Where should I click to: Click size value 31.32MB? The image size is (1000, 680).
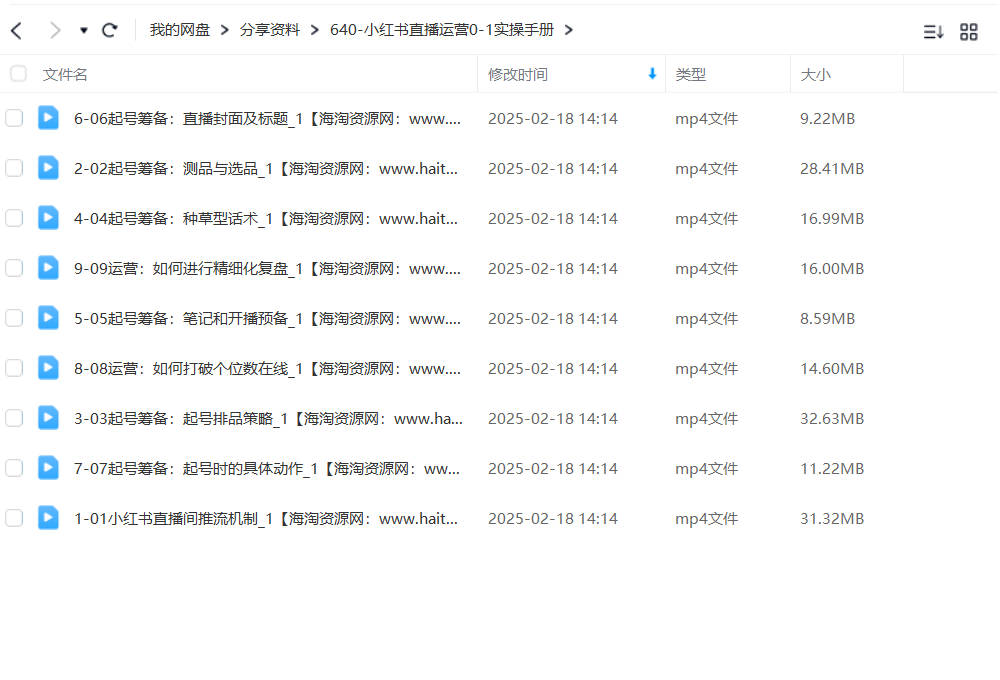[x=832, y=519]
